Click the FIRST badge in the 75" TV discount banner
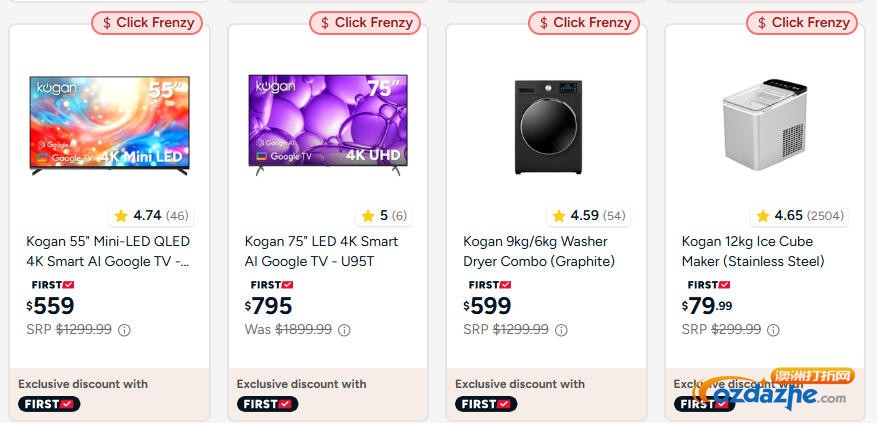Screen dimensions: 877x423 point(268,404)
